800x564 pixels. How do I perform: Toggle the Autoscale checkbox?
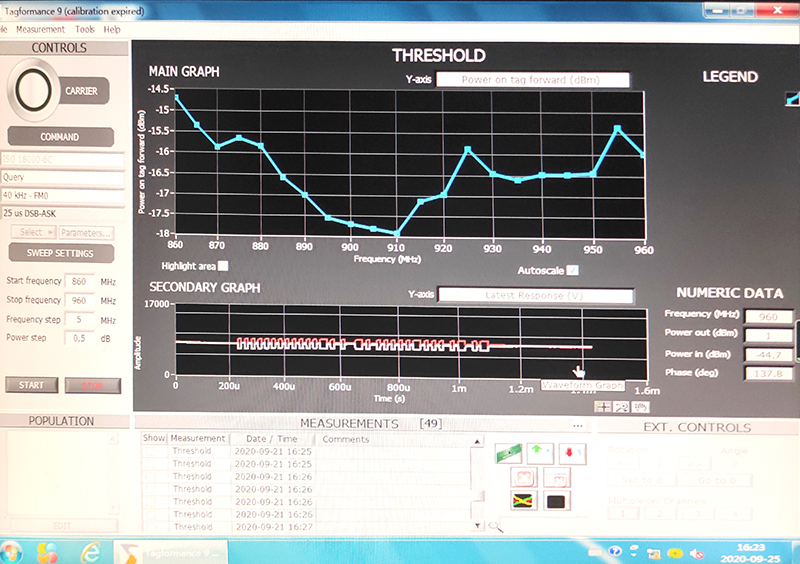573,270
